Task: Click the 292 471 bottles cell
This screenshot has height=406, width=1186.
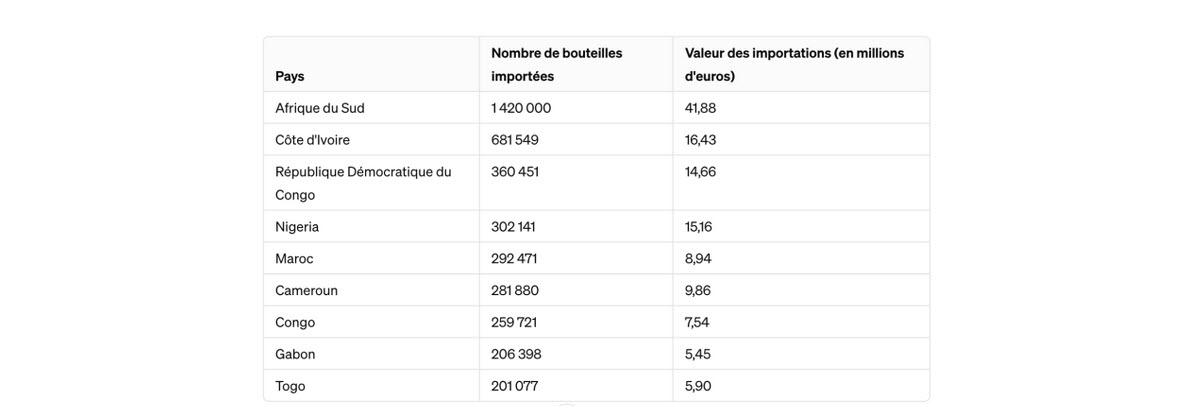Action: coord(514,259)
